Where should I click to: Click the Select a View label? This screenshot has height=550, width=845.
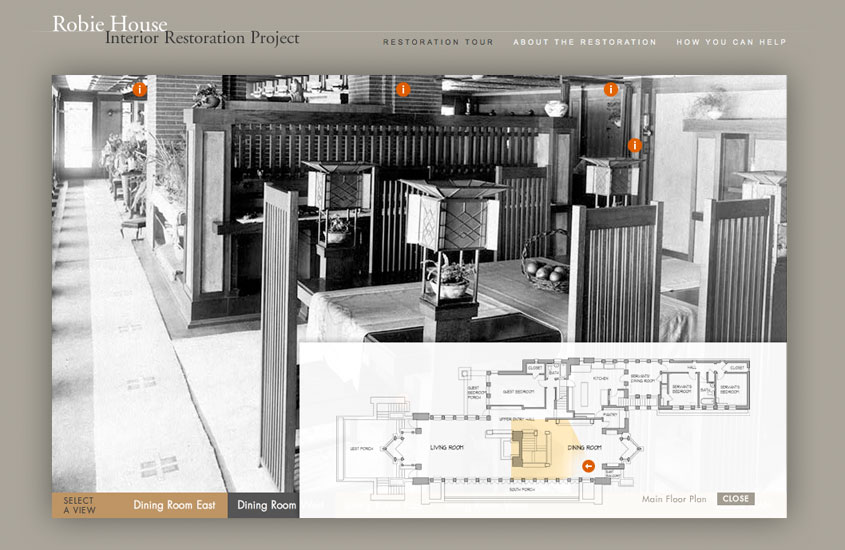pyautogui.click(x=79, y=505)
